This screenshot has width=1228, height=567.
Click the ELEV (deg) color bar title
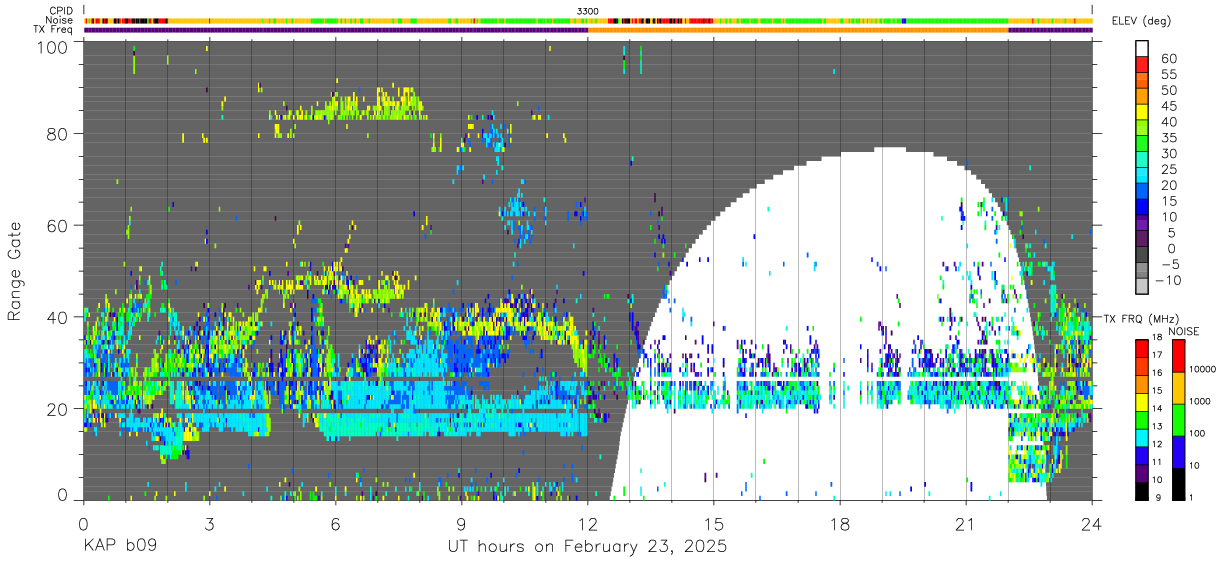[1142, 21]
